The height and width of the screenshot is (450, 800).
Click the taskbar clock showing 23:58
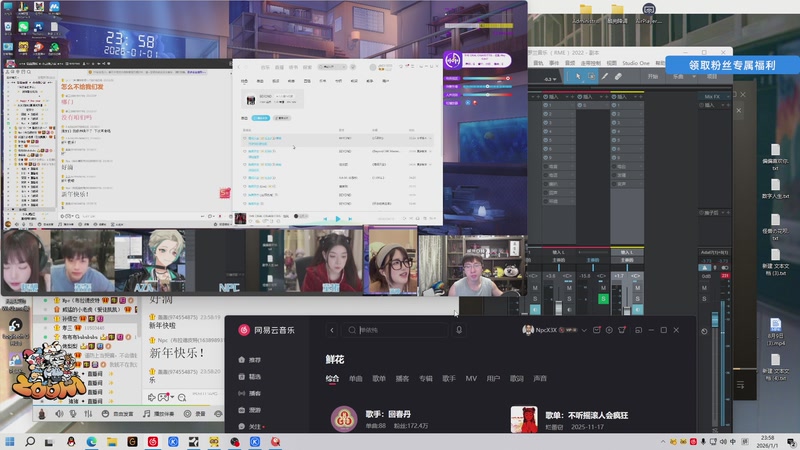tap(767, 442)
